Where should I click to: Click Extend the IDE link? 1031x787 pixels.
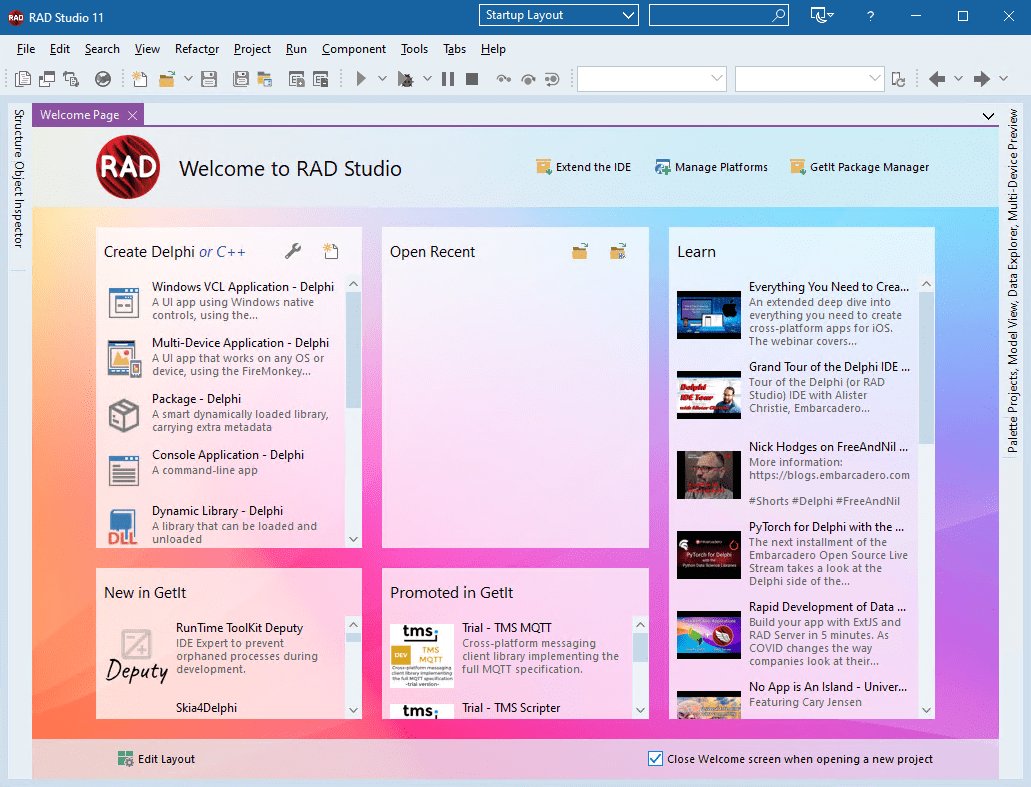coord(584,167)
